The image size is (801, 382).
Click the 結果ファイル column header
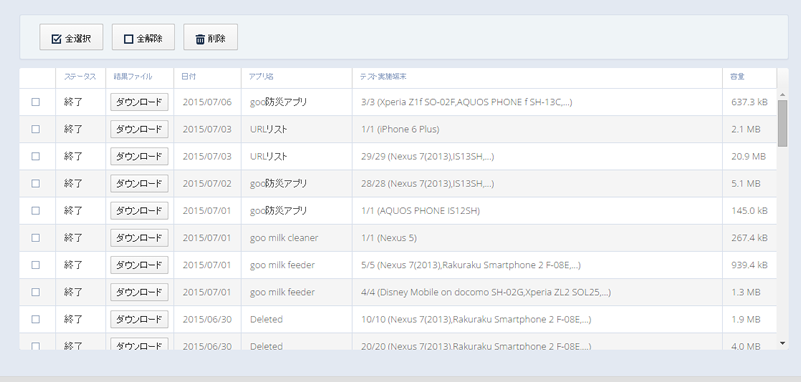133,77
